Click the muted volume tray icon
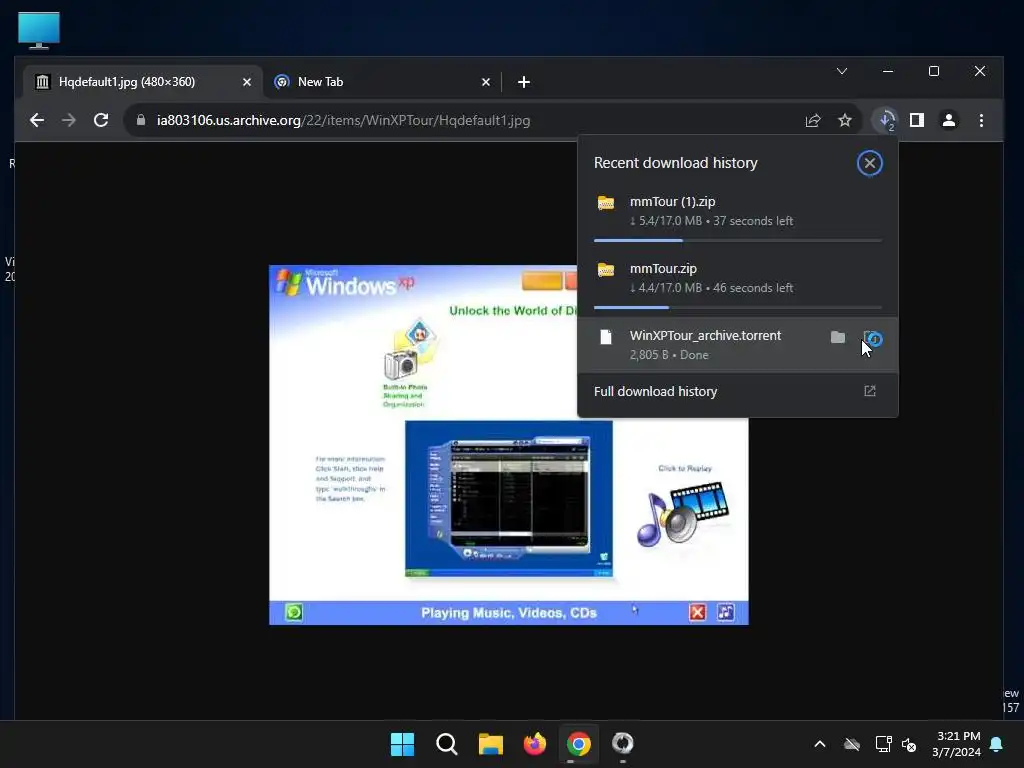The image size is (1024, 768). click(908, 744)
